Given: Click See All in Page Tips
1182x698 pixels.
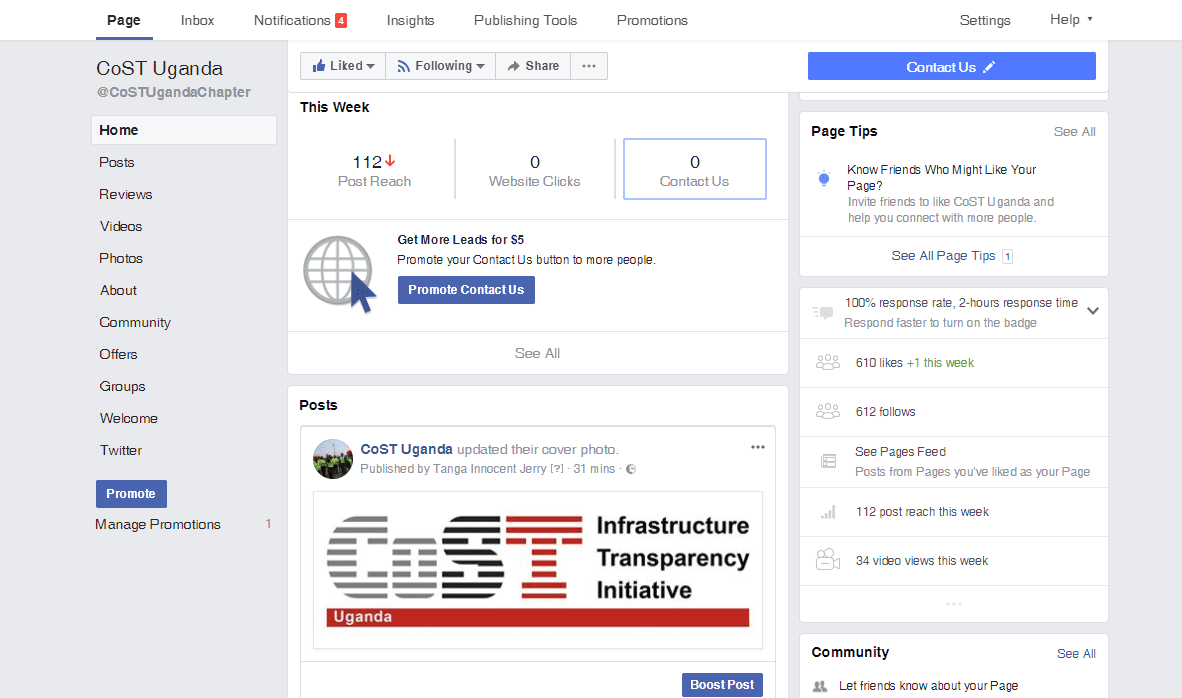Looking at the screenshot, I should pyautogui.click(x=1074, y=132).
